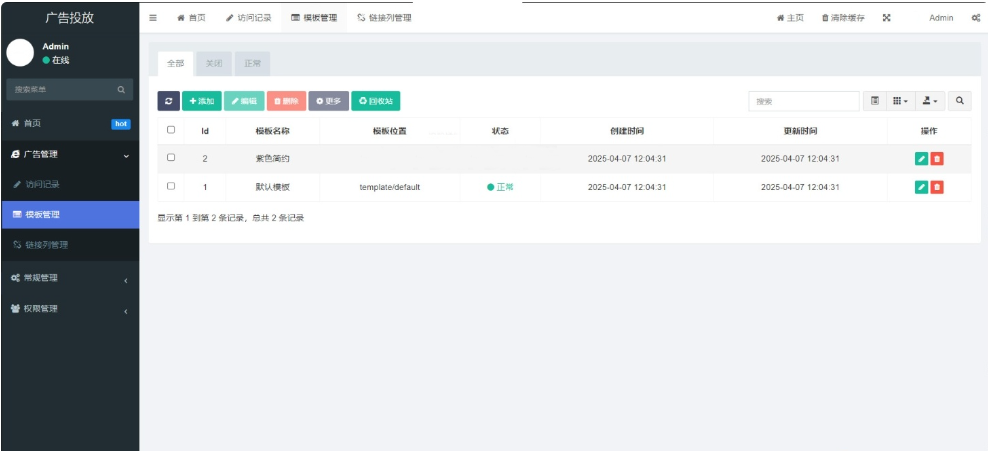The image size is (988, 451).
Task: Open 访问记录 in the sidebar
Action: click(42, 185)
